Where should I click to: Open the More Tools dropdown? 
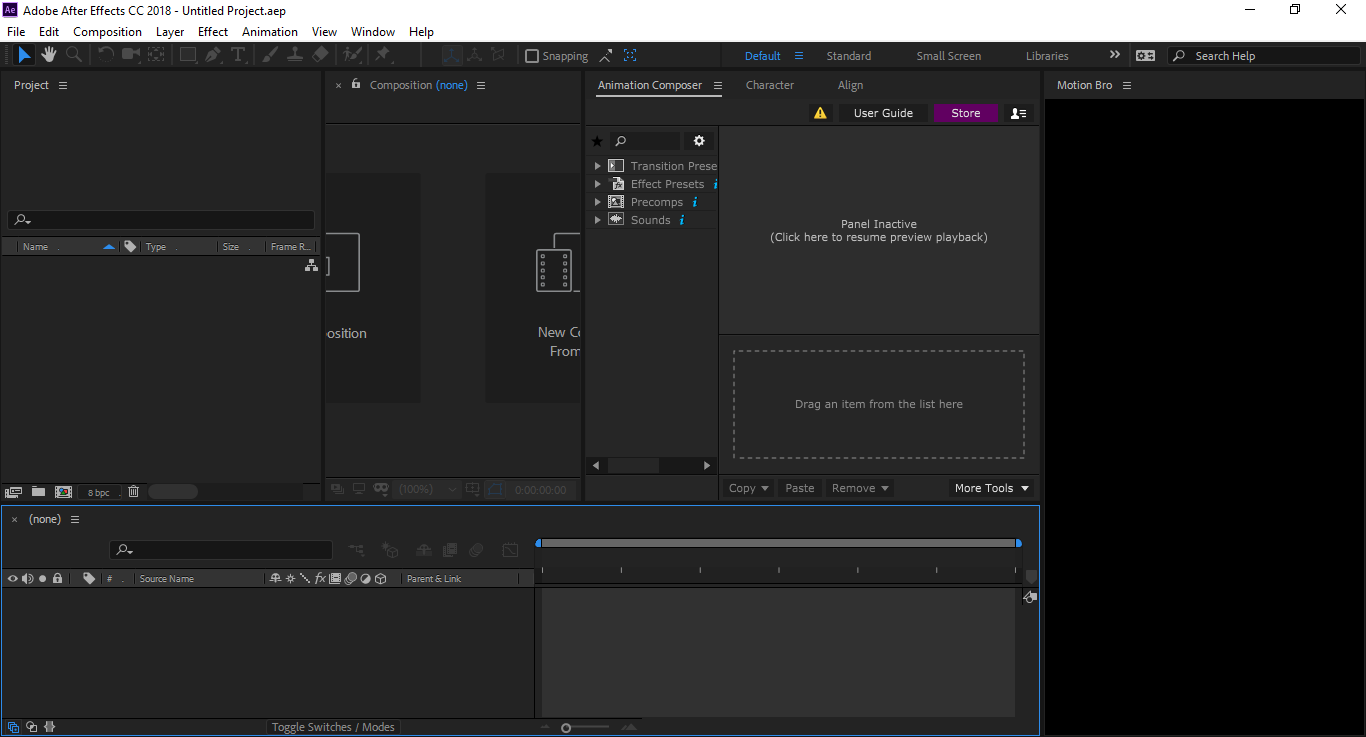coord(991,488)
